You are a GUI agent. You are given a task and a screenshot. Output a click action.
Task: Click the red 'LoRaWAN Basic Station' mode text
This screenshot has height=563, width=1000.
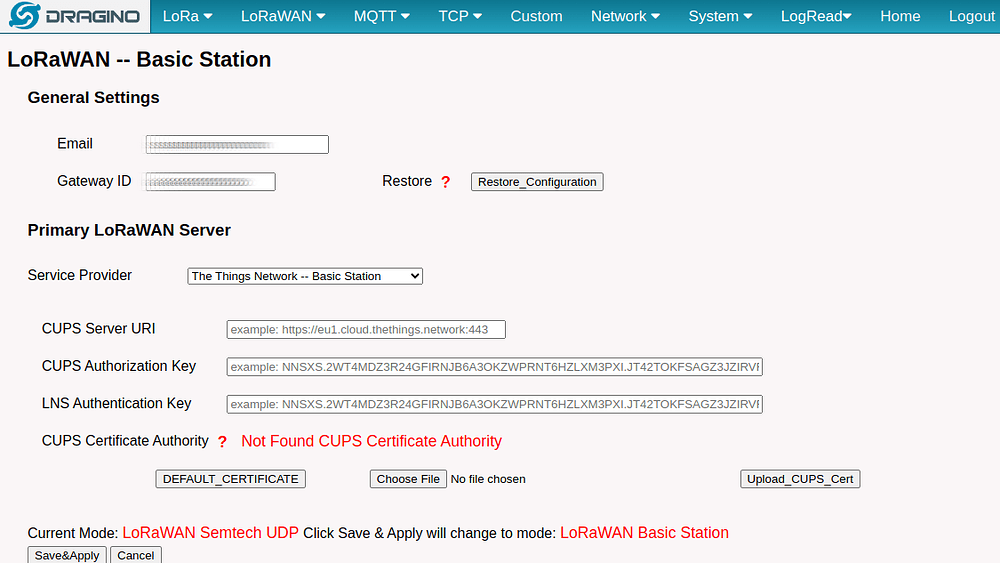644,532
